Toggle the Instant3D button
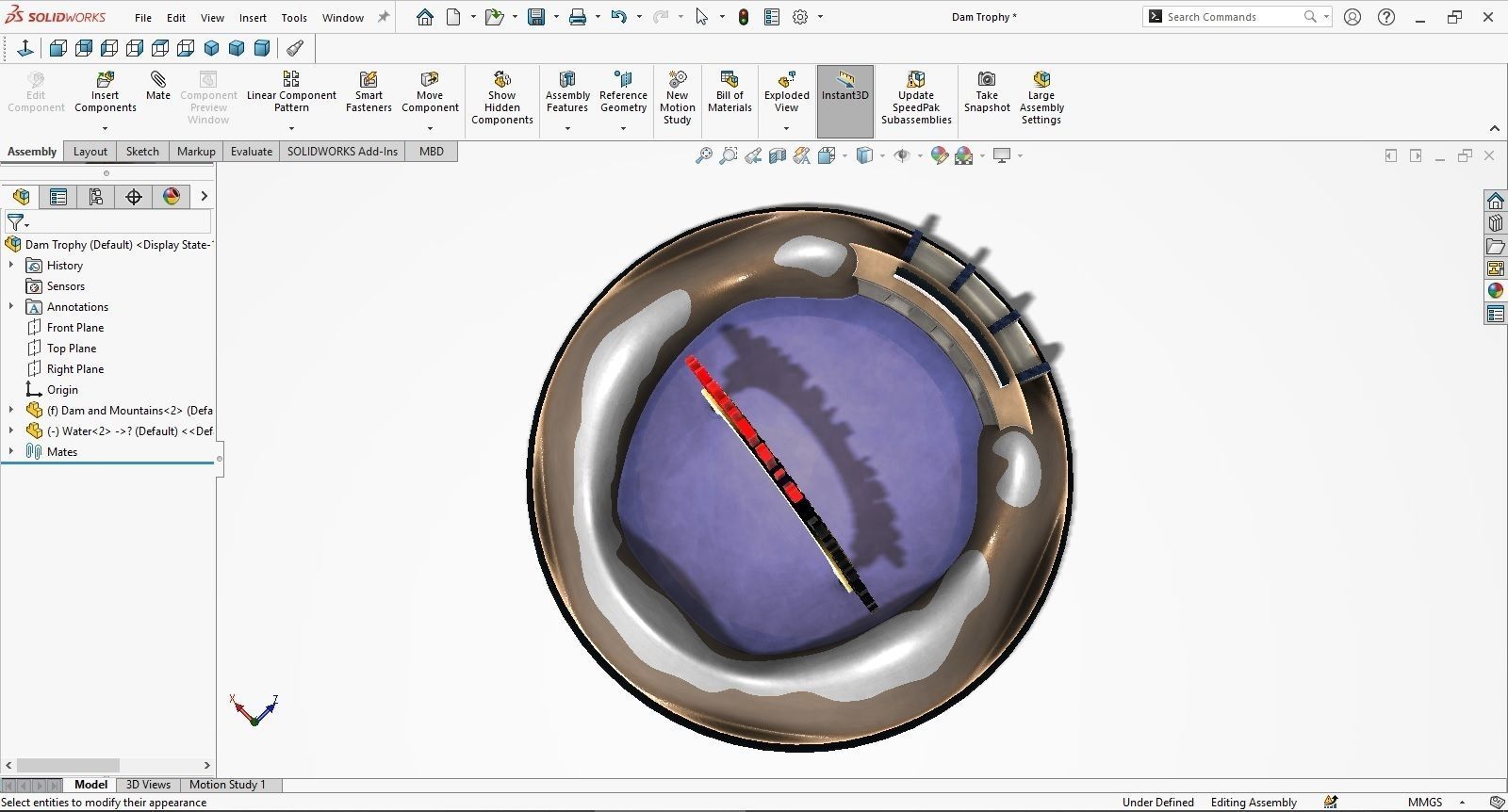 845,101
